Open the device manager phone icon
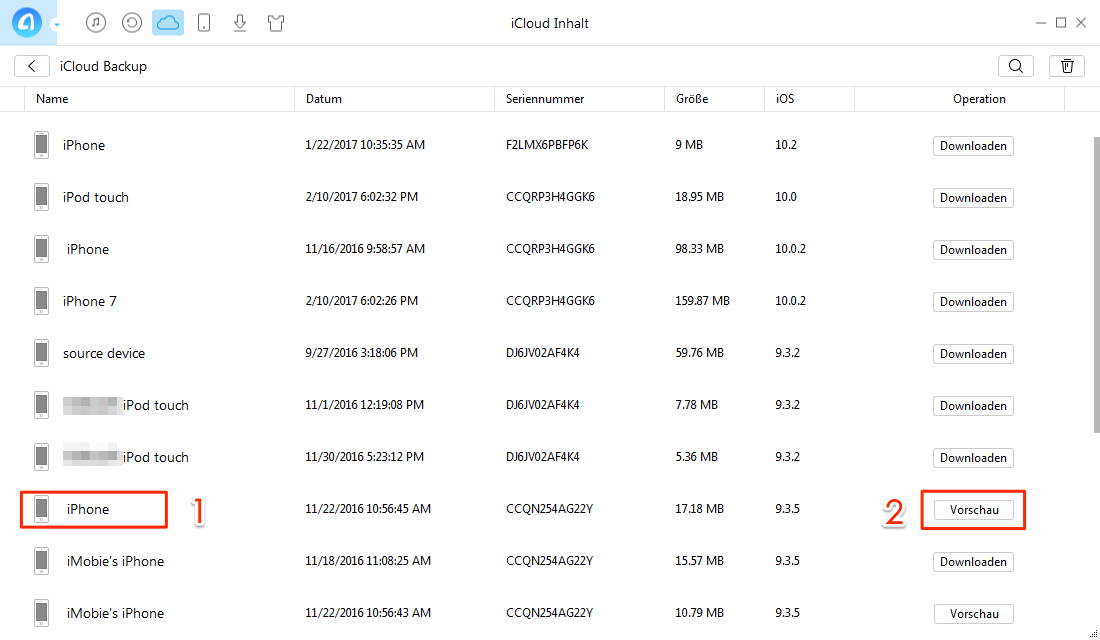This screenshot has width=1100, height=640. click(x=204, y=22)
